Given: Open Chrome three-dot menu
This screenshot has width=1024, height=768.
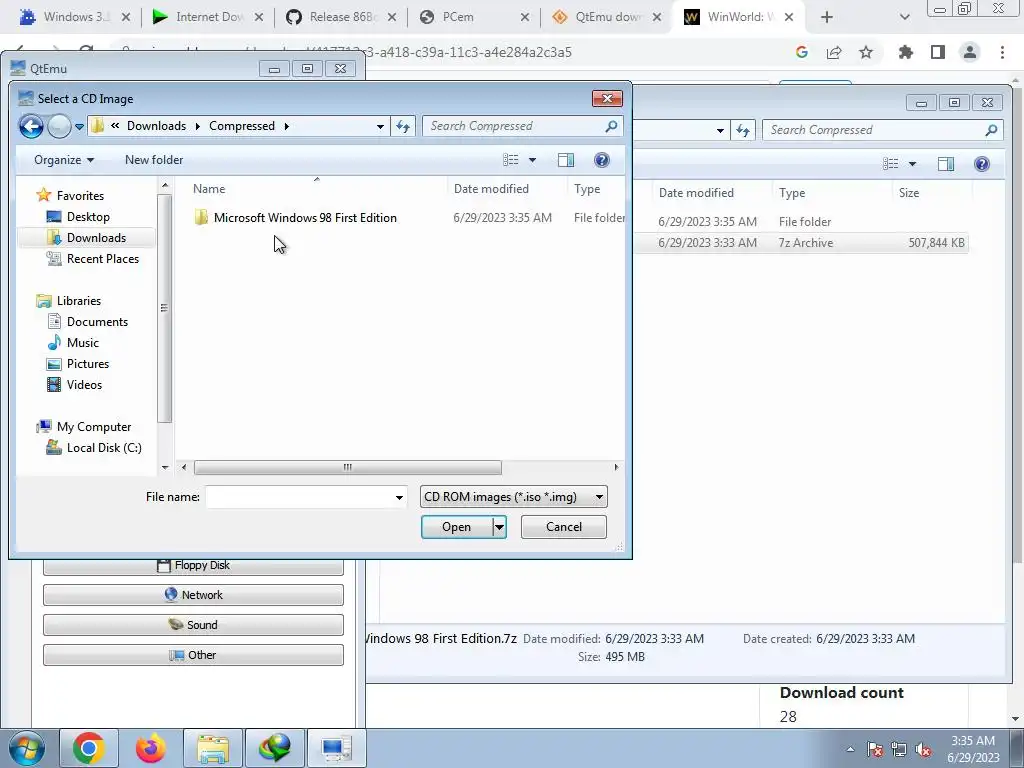Looking at the screenshot, I should [1002, 52].
